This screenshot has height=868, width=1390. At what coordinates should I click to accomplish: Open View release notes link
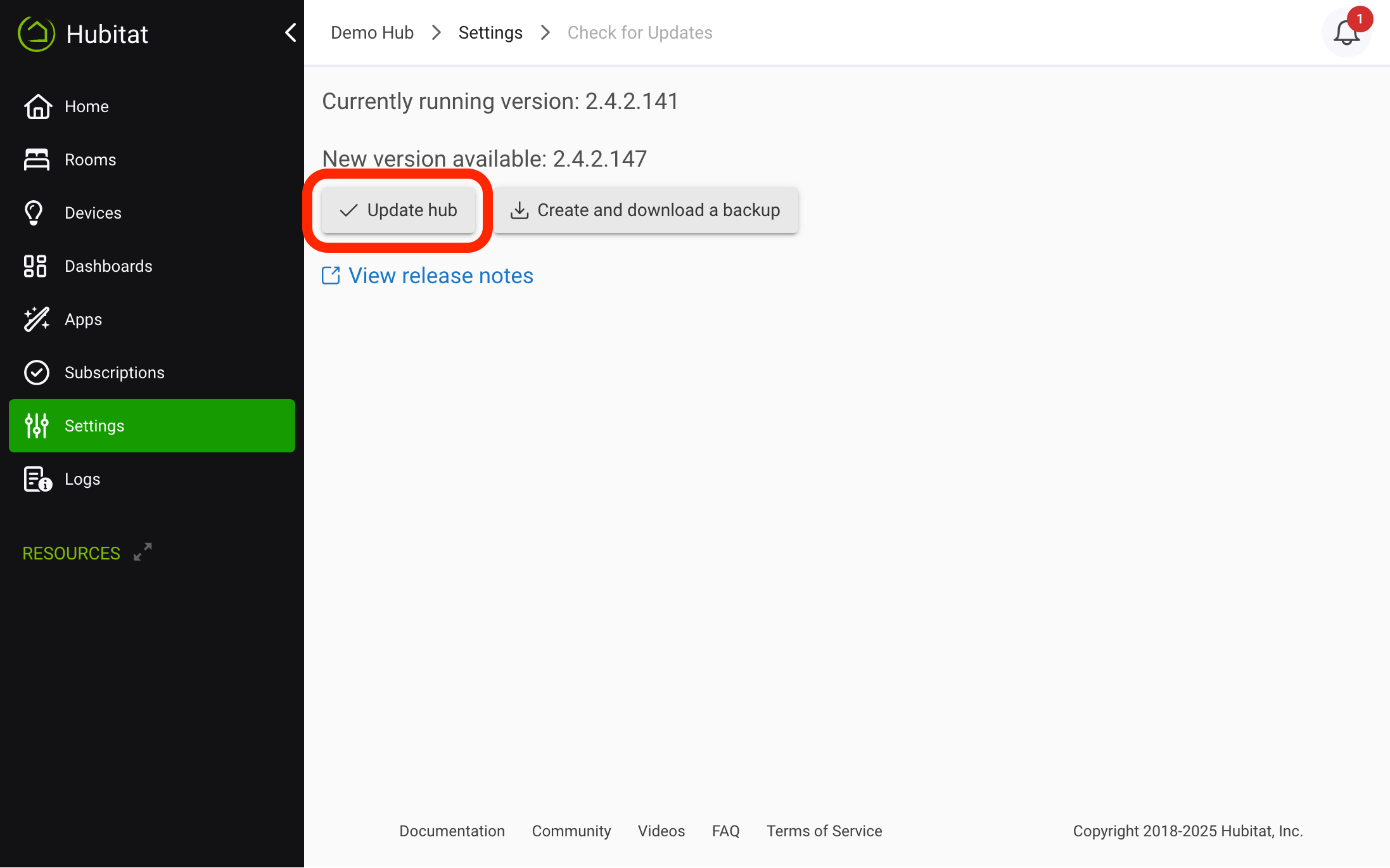coord(441,276)
